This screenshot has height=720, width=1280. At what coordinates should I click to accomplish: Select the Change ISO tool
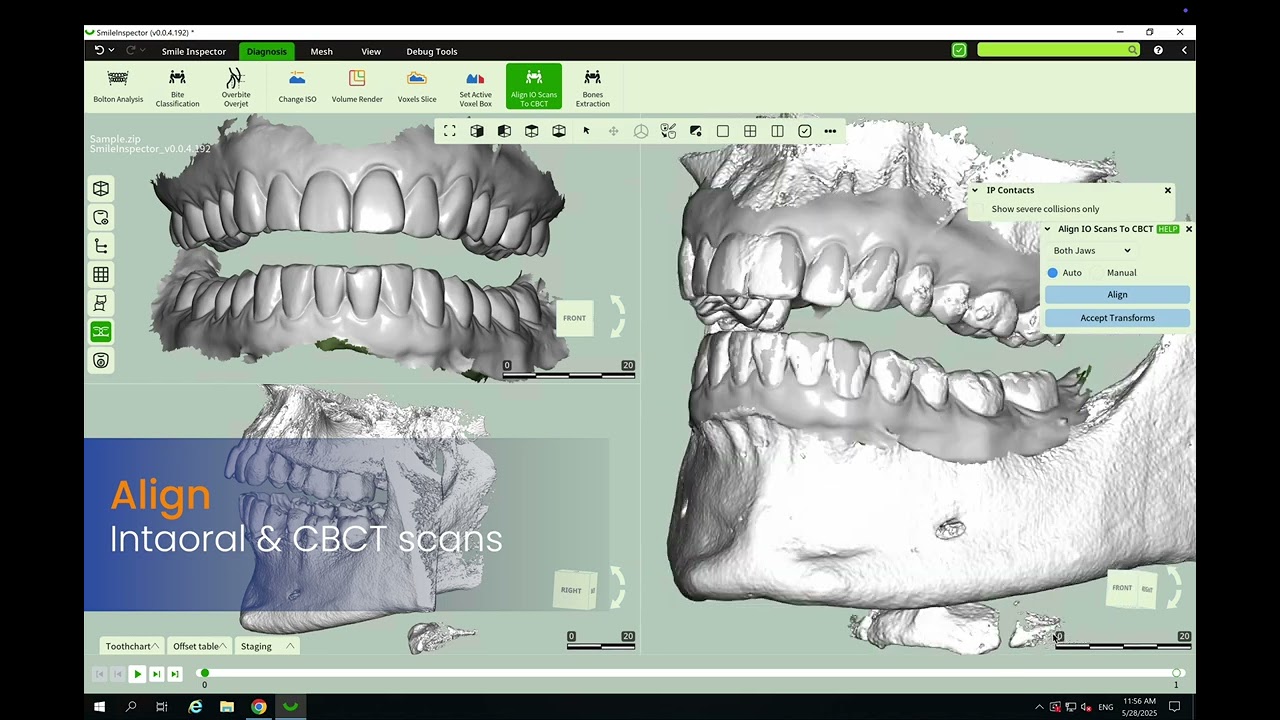(297, 87)
